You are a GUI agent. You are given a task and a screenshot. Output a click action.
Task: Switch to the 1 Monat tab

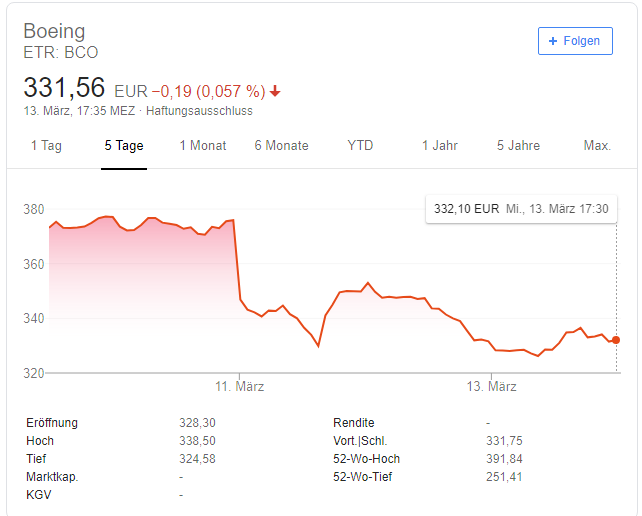pos(203,146)
